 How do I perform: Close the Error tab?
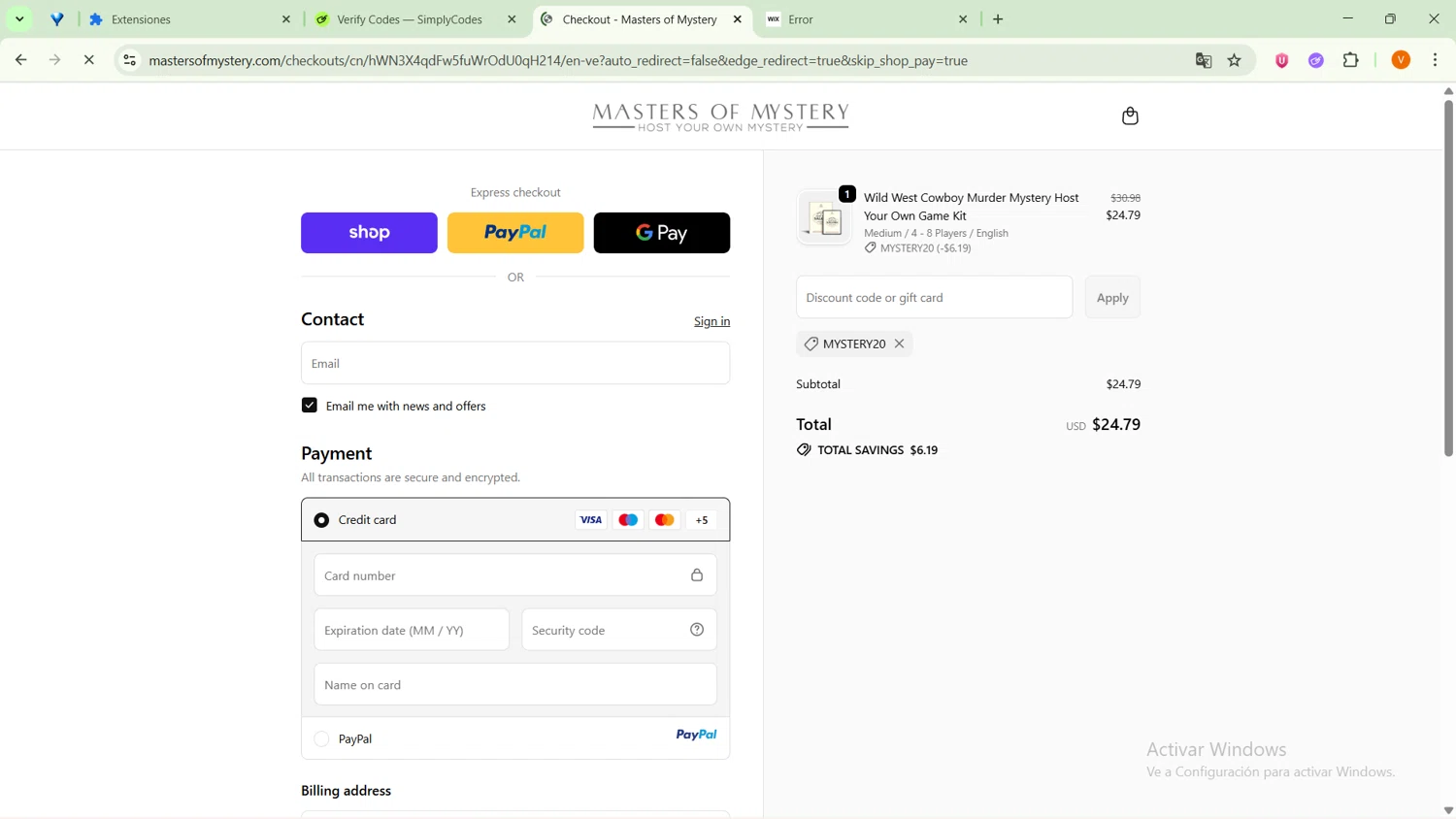(x=963, y=19)
